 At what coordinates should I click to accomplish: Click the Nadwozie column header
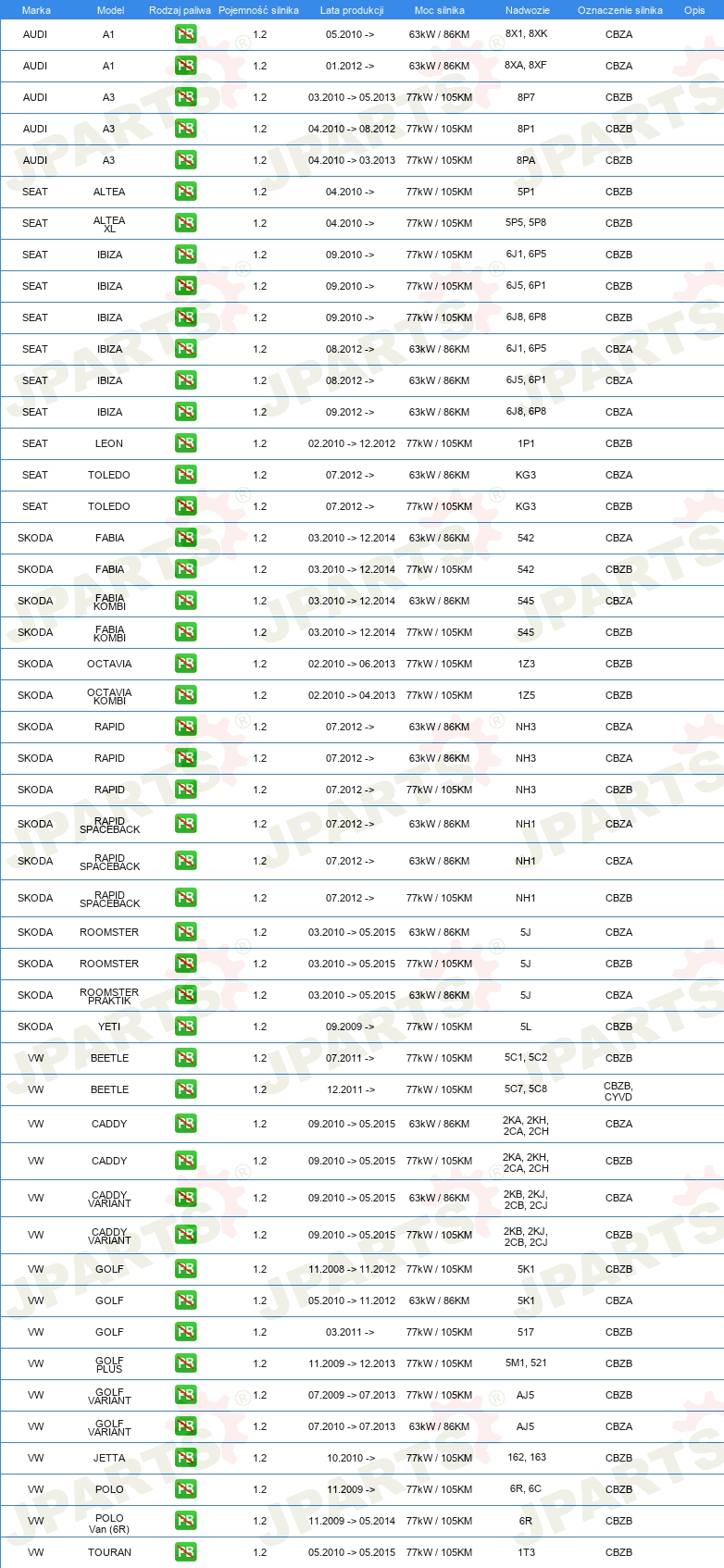[x=528, y=10]
